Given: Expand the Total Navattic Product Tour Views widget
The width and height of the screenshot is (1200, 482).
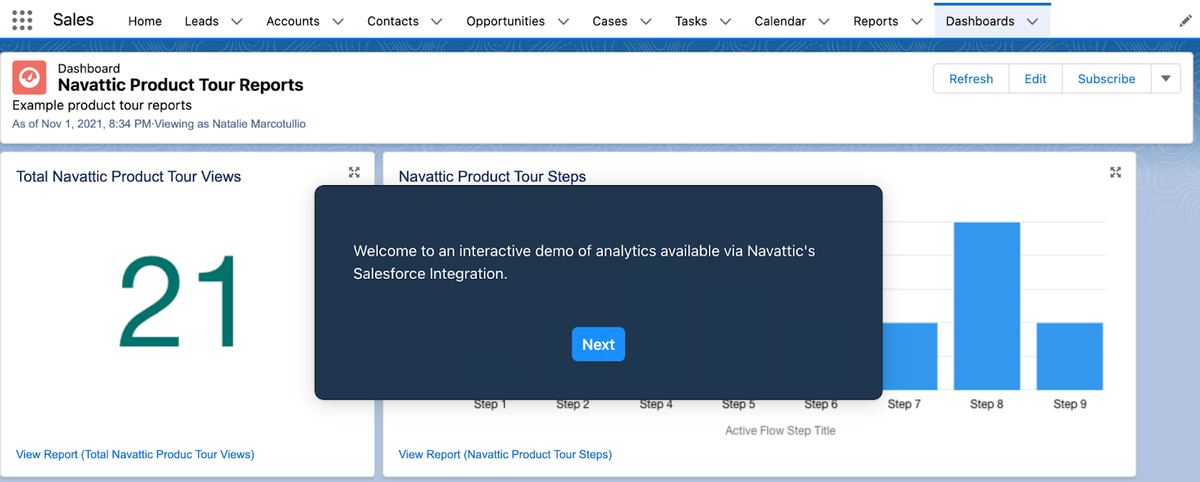Looking at the screenshot, I should 354,172.
